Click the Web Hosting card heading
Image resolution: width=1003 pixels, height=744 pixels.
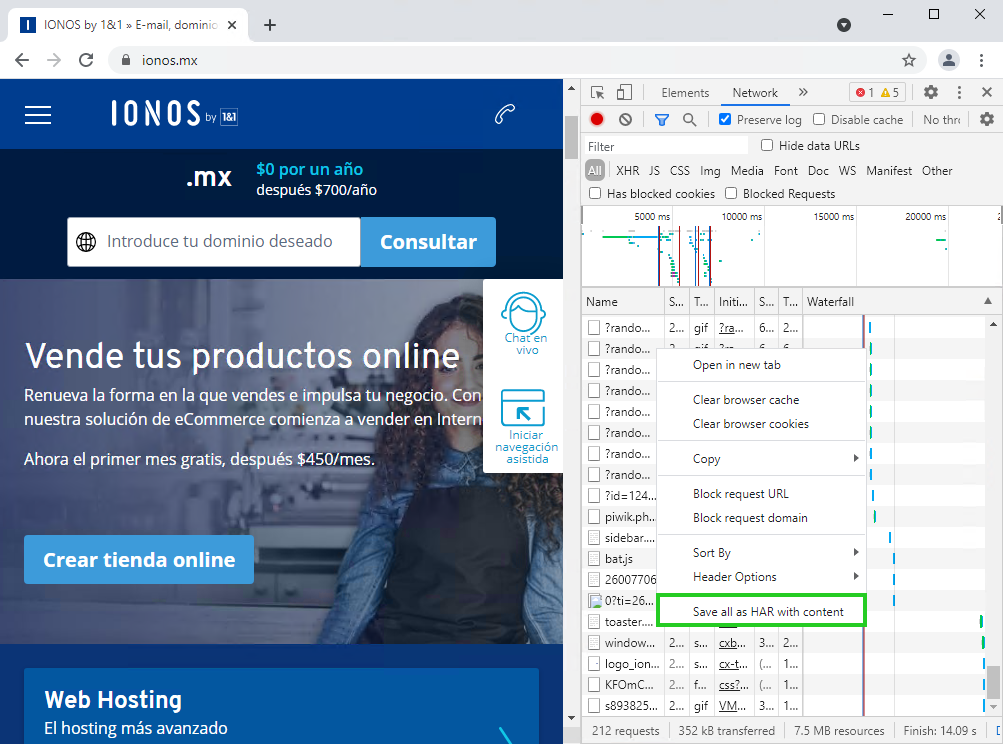(113, 699)
